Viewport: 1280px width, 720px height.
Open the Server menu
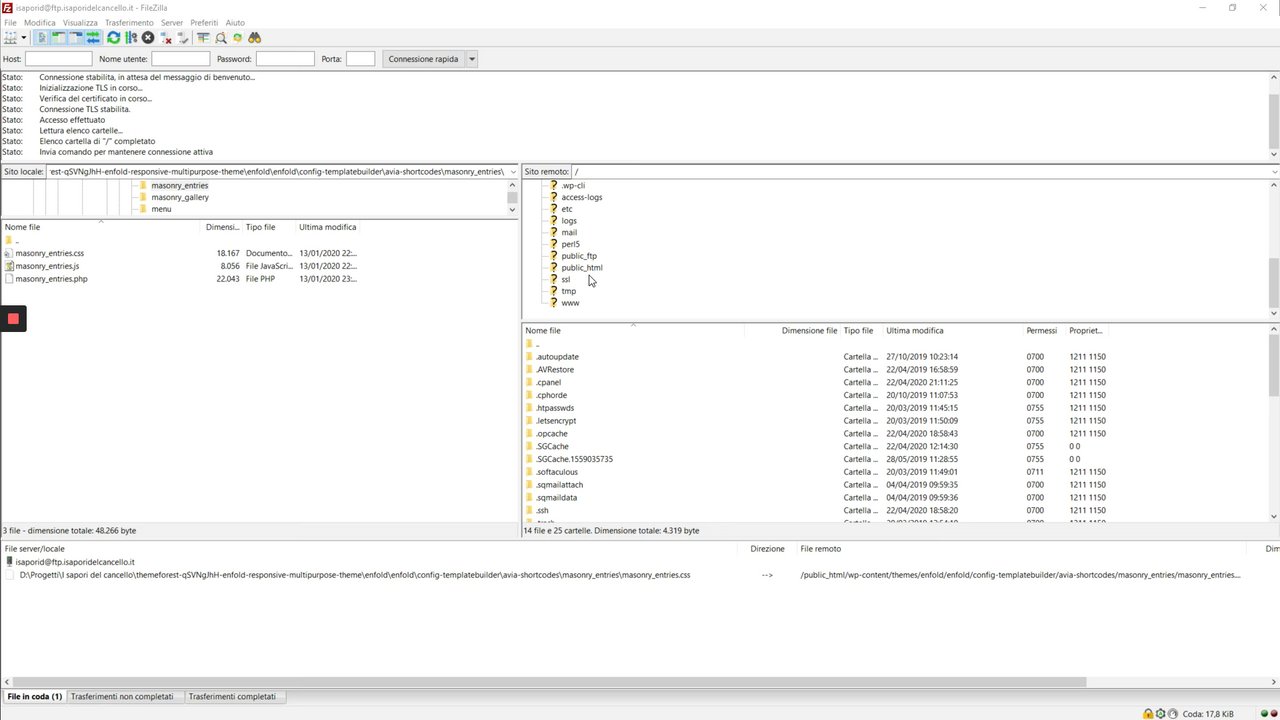[172, 22]
